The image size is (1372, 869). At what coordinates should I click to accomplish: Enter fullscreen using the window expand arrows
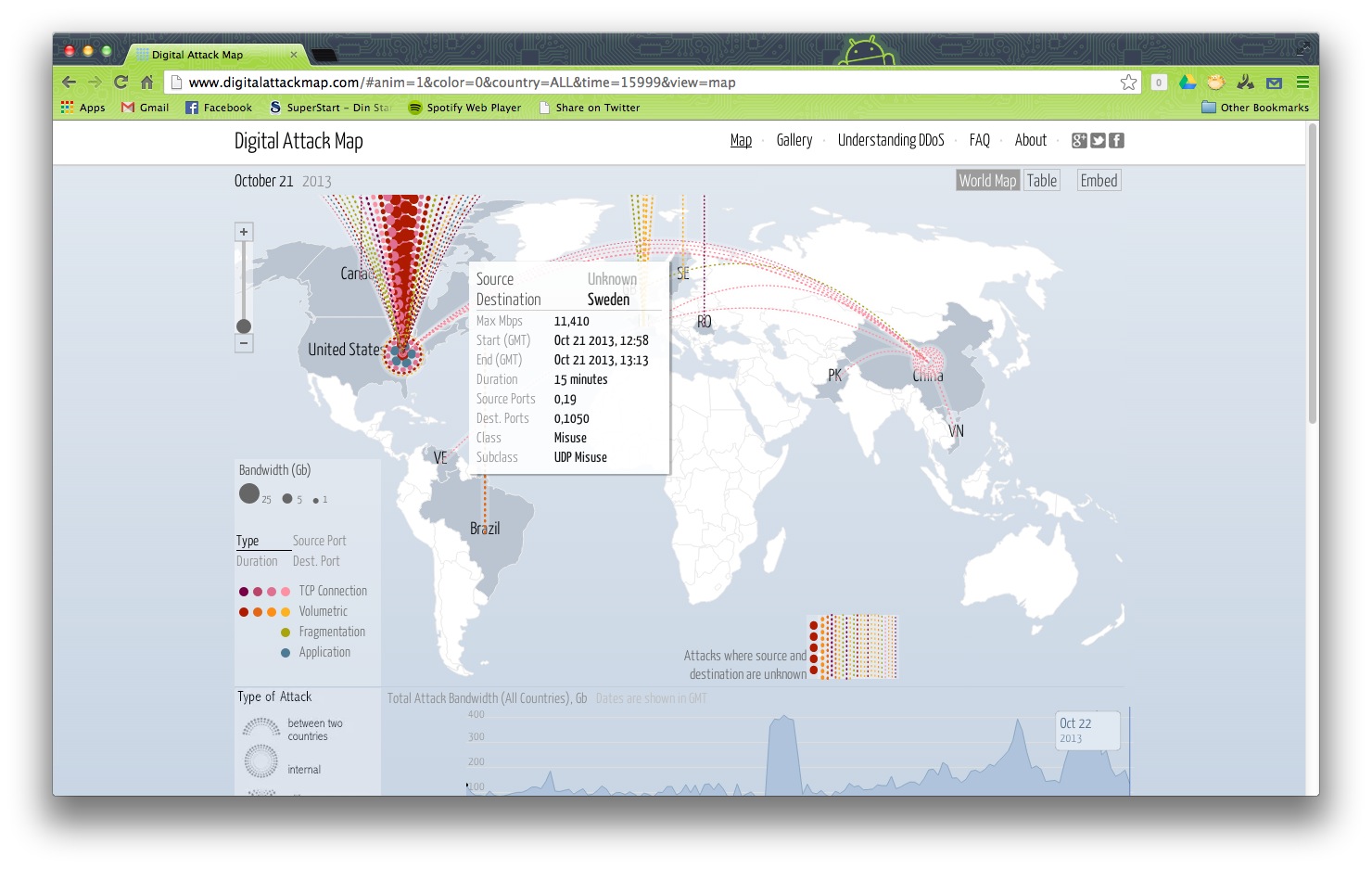(x=1302, y=48)
